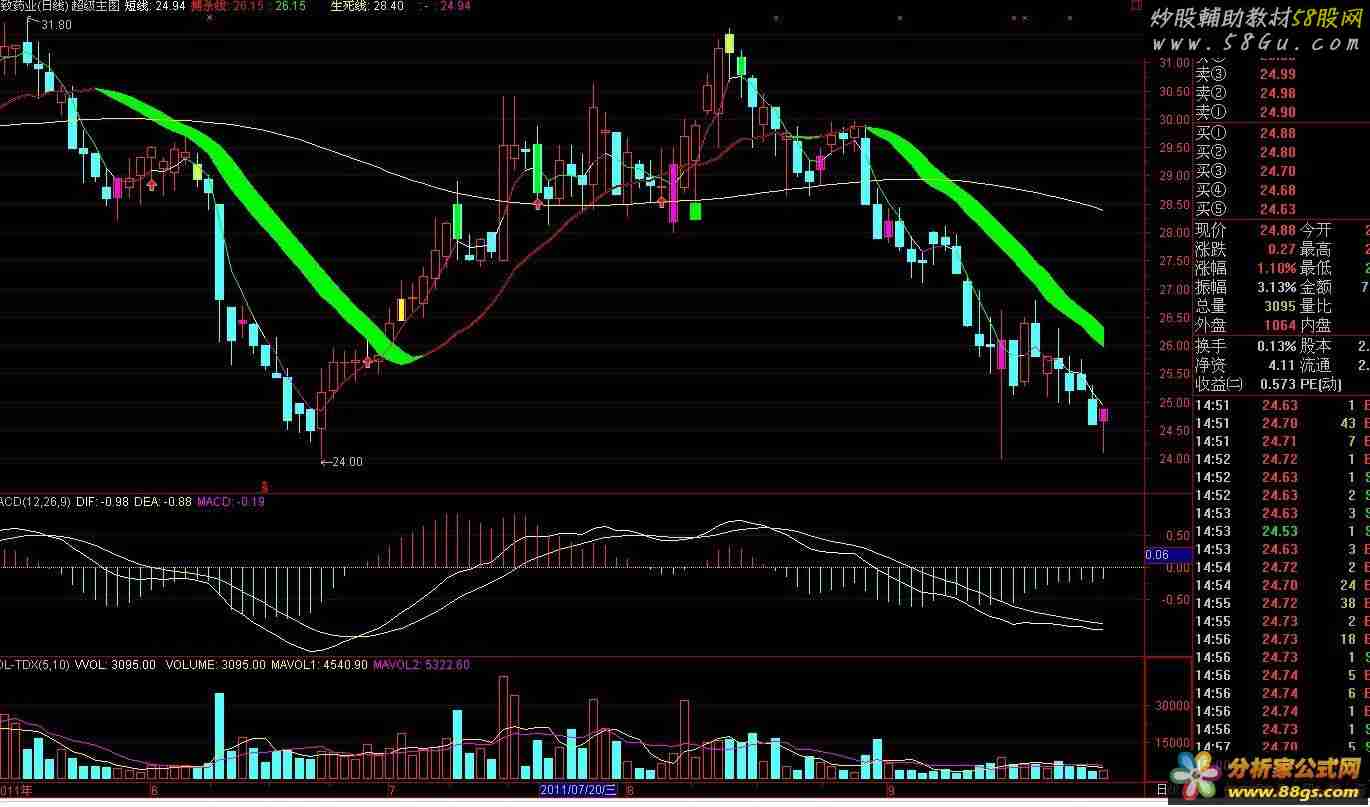This screenshot has height=807, width=1370.
Task: Select the 总量 3095 total volume value
Action: tap(1279, 306)
